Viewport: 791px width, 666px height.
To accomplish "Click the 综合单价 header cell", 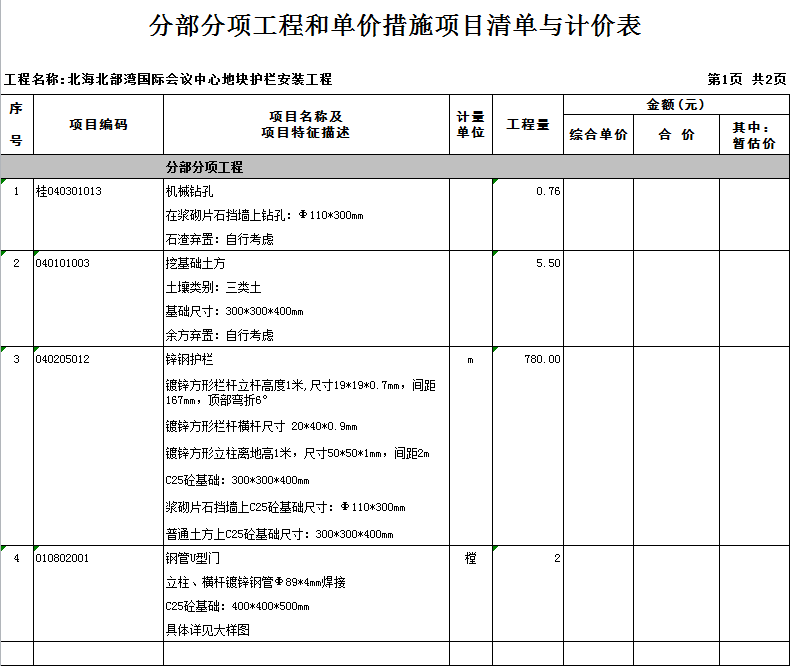I will pos(598,135).
